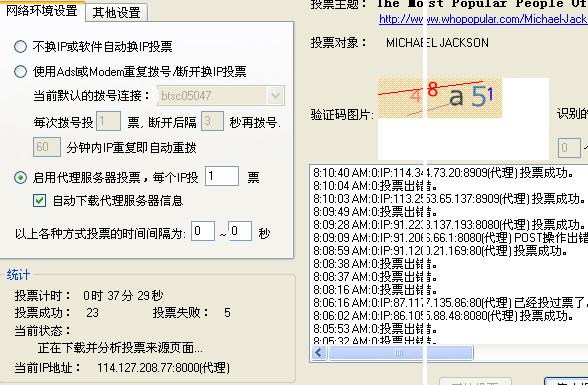This screenshot has width=588, height=385.
Task: Select the 8:09:09 AM POST操作出错 log entry
Action: tap(450, 238)
